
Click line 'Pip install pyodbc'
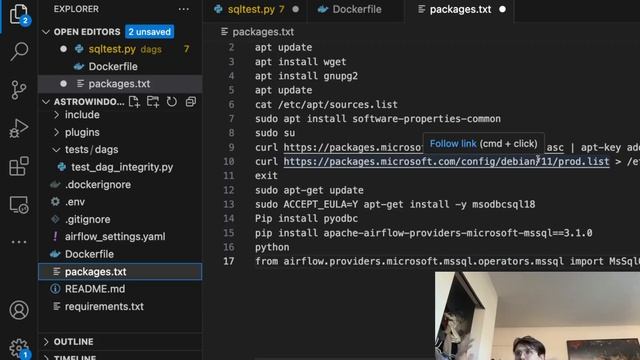pyautogui.click(x=307, y=218)
